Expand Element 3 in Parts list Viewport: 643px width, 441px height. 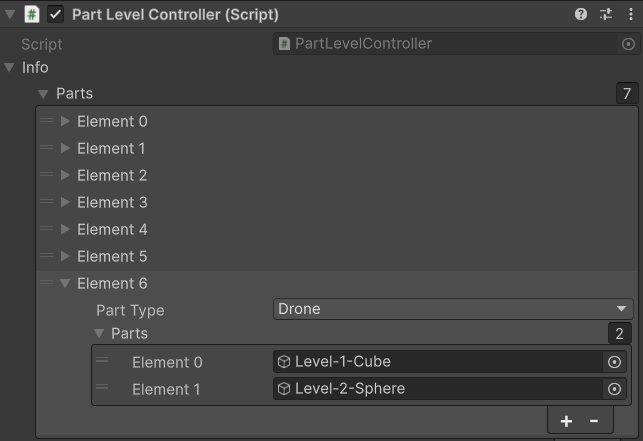[66, 203]
